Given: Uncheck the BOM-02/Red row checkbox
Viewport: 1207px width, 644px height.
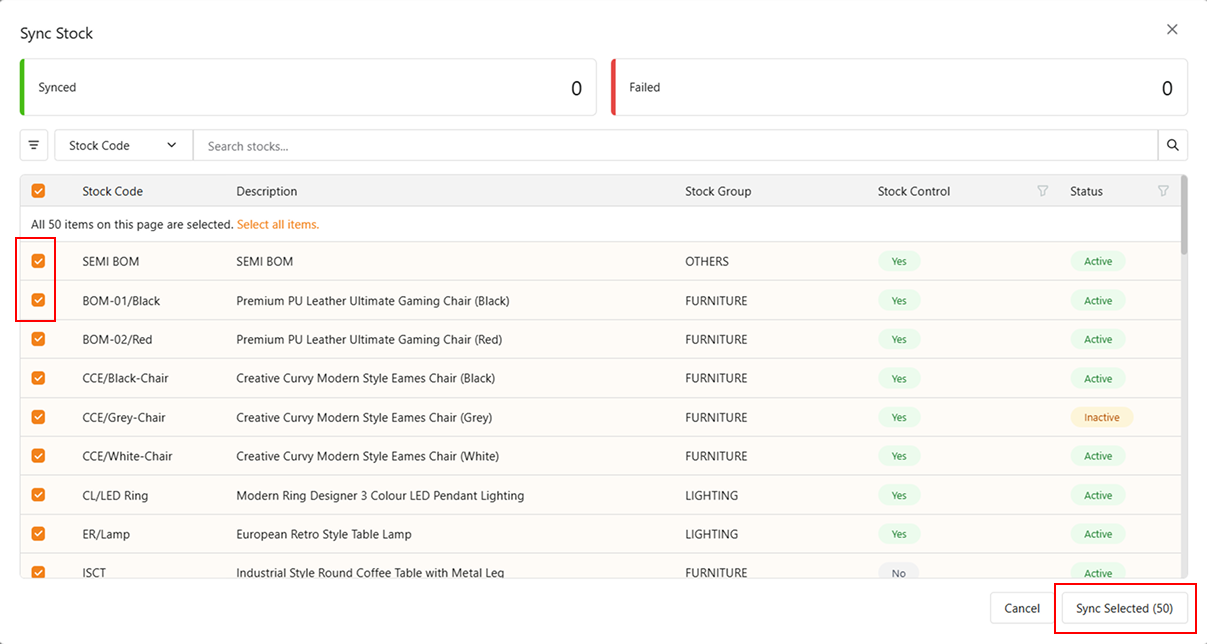Looking at the screenshot, I should click(x=38, y=339).
